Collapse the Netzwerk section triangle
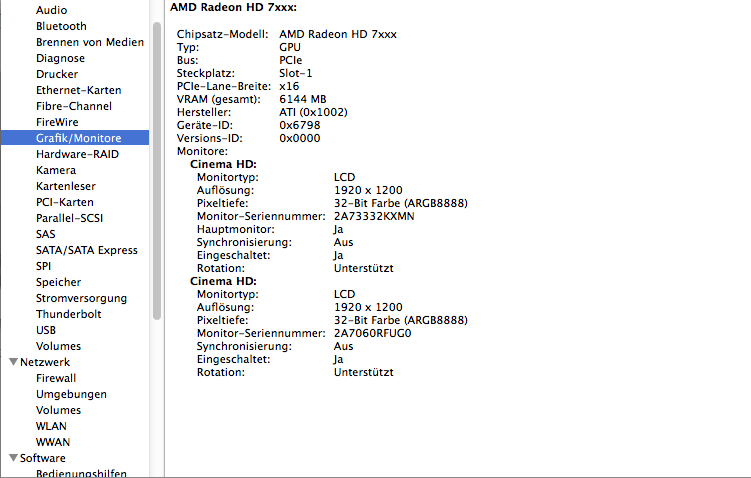Image resolution: width=751 pixels, height=478 pixels. (x=13, y=362)
